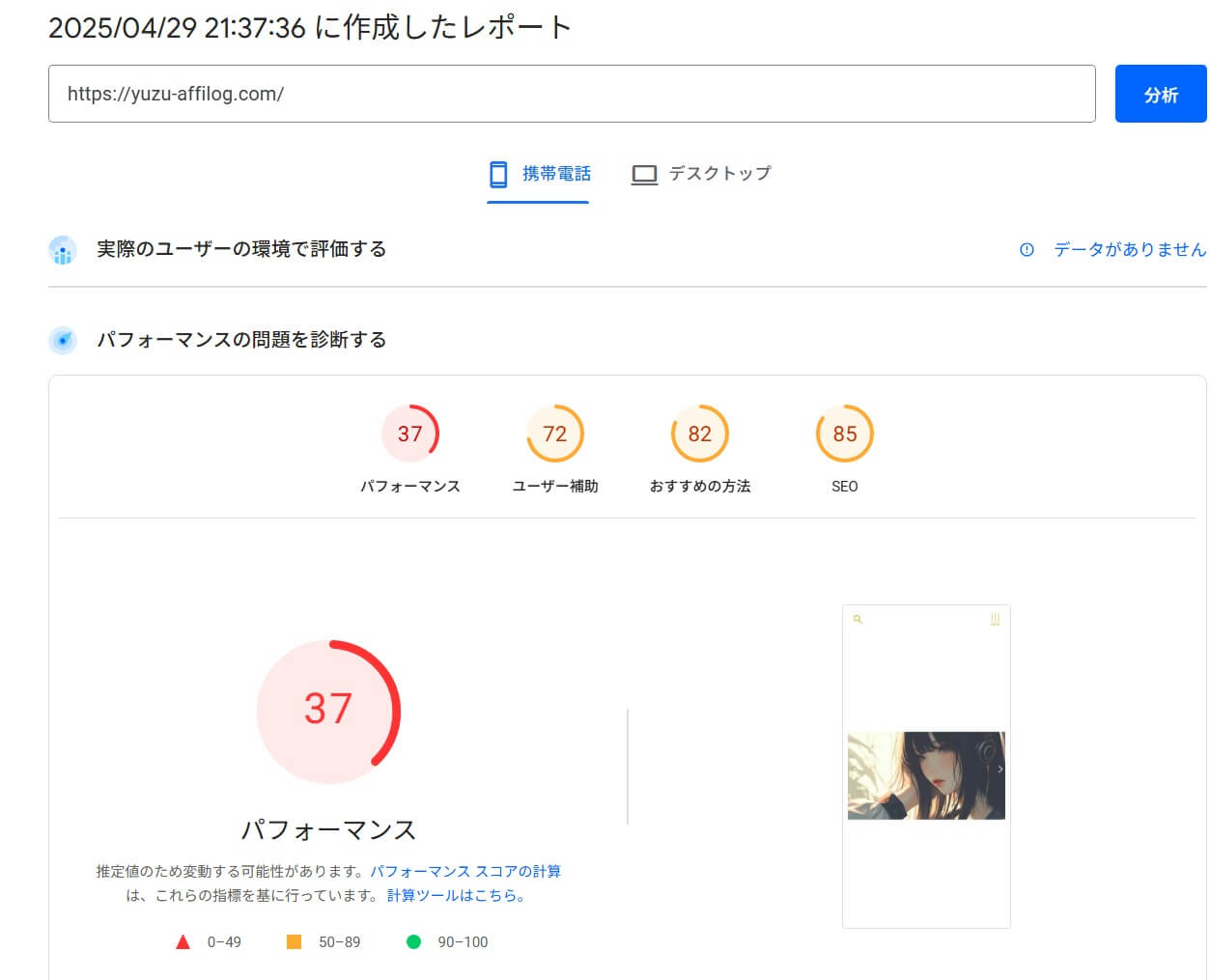
Task: Click the report timestamp heading 2025/04/29 21:37:36
Action: pyautogui.click(x=310, y=27)
